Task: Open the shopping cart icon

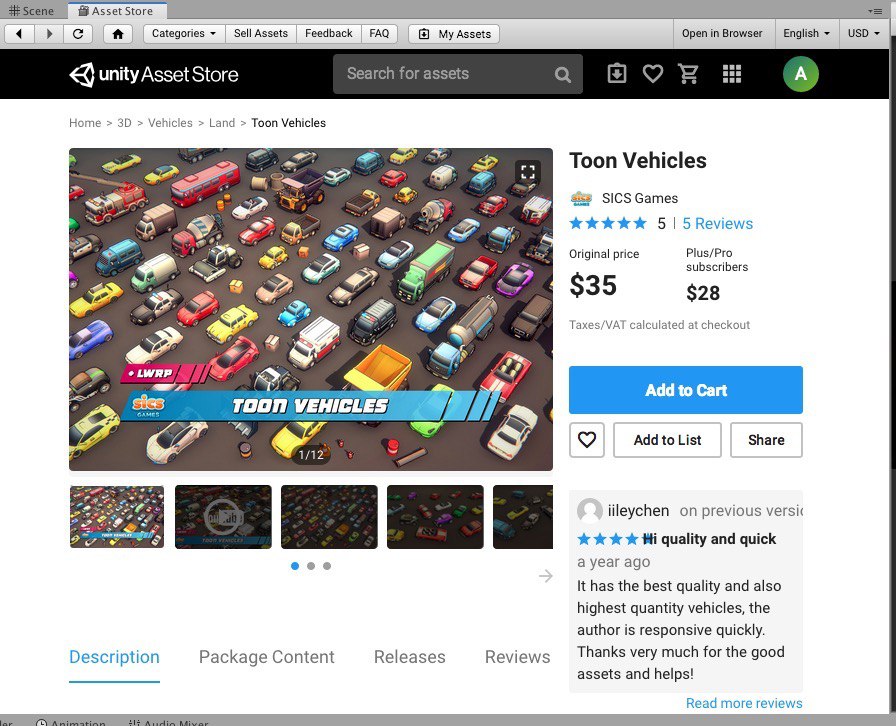Action: (689, 74)
